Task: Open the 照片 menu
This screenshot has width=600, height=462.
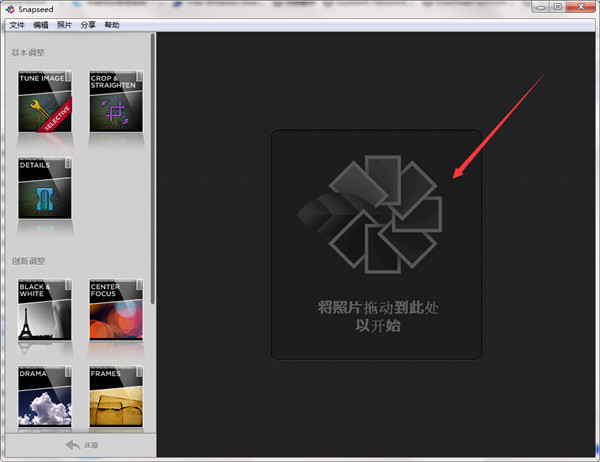Action: [x=65, y=23]
